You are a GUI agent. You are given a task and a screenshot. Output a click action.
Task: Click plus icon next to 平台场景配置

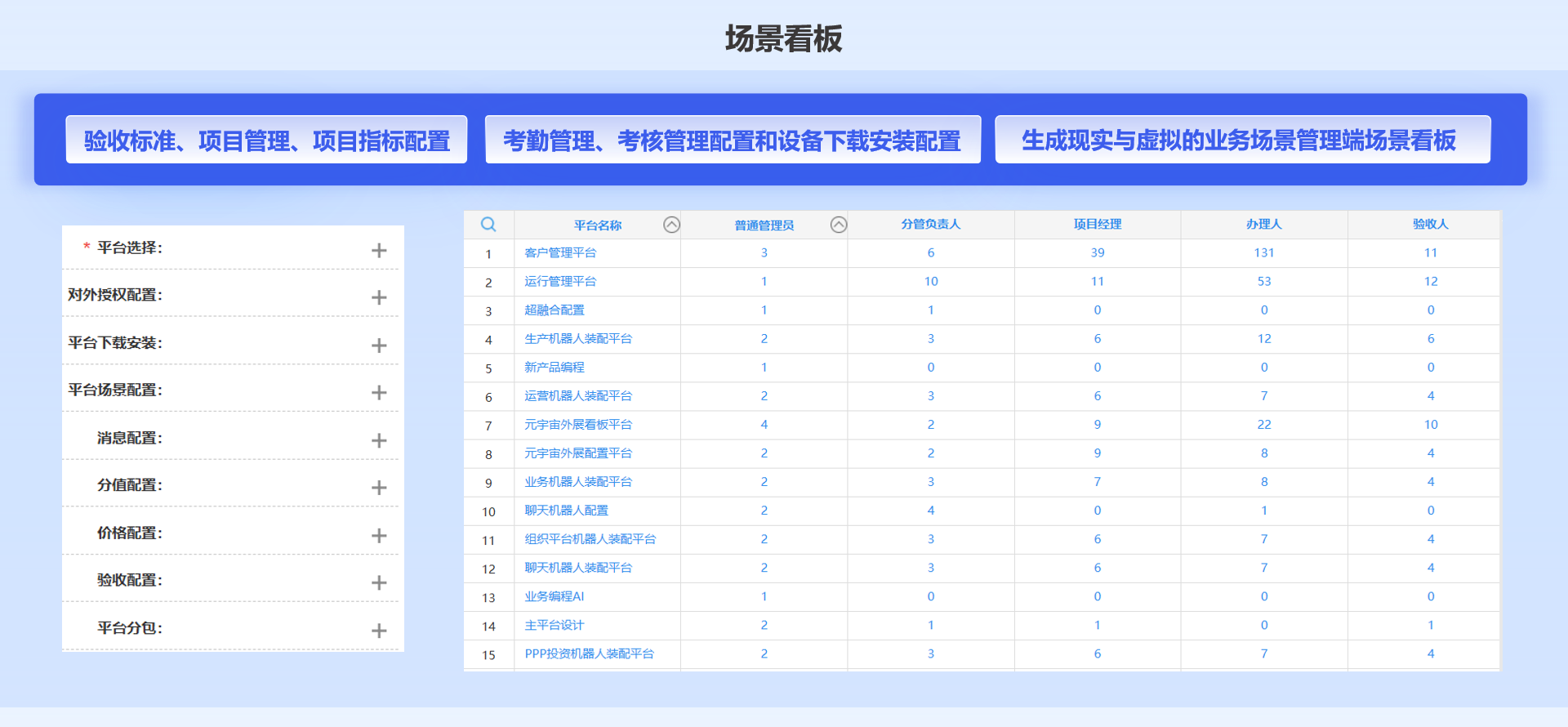(x=379, y=393)
